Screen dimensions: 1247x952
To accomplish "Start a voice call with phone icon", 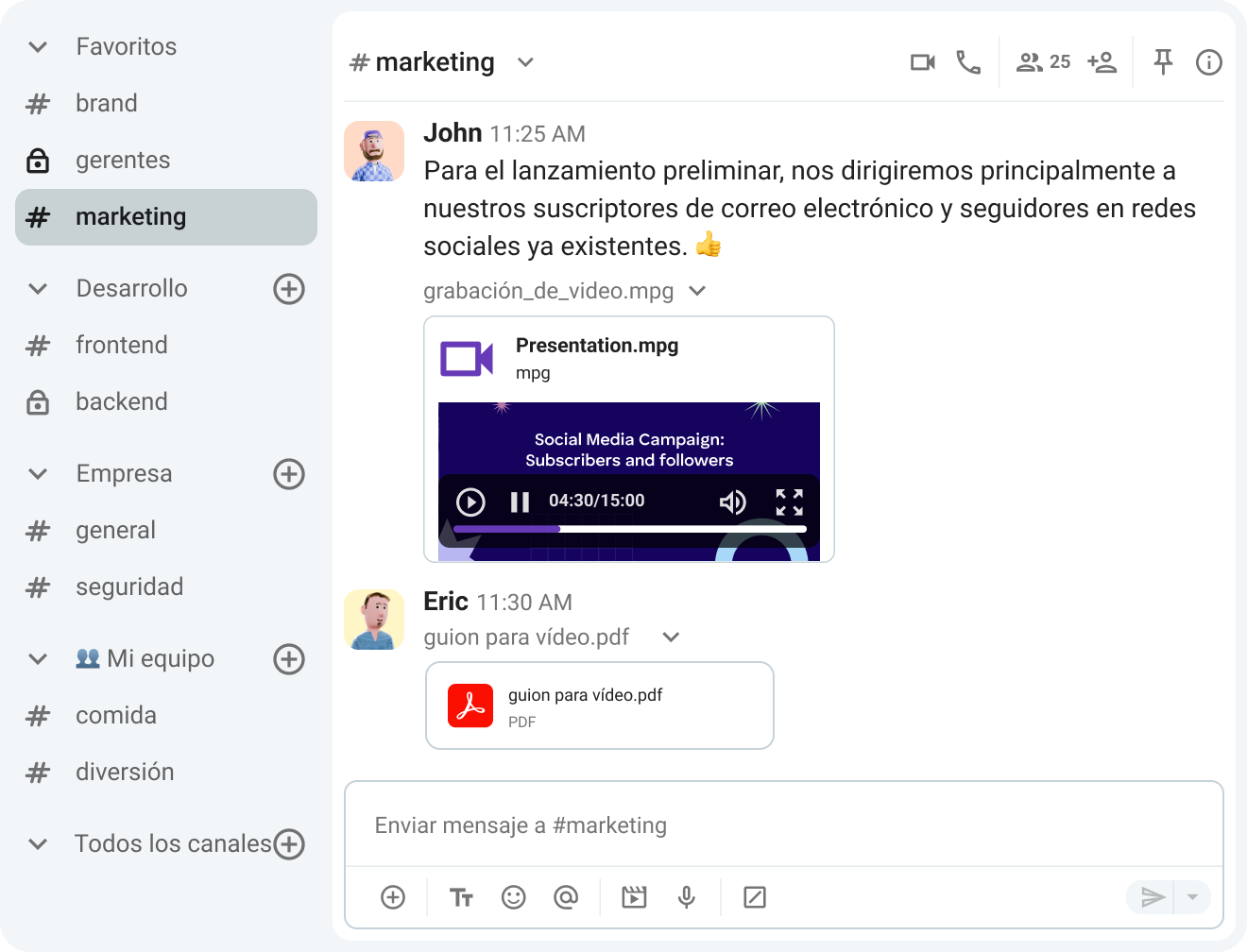I will click(968, 62).
